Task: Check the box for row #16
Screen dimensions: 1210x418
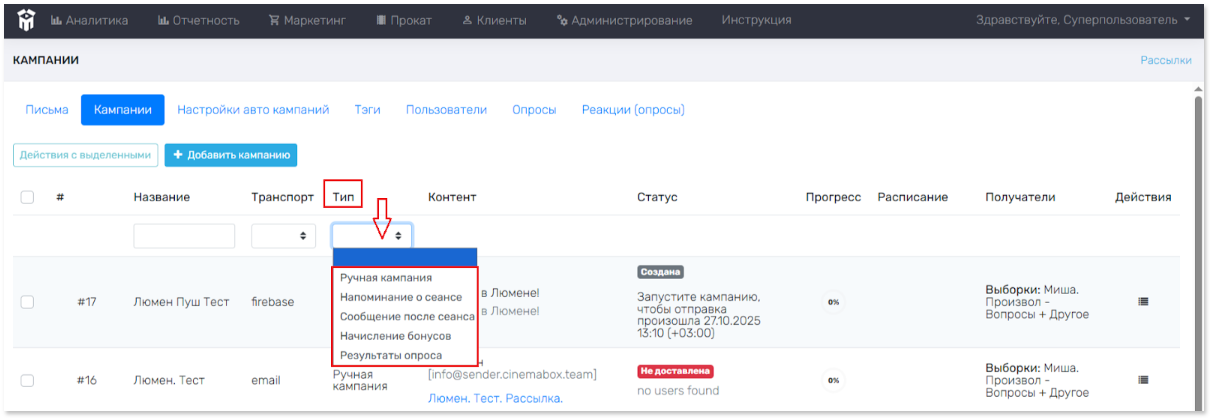Action: click(28, 380)
